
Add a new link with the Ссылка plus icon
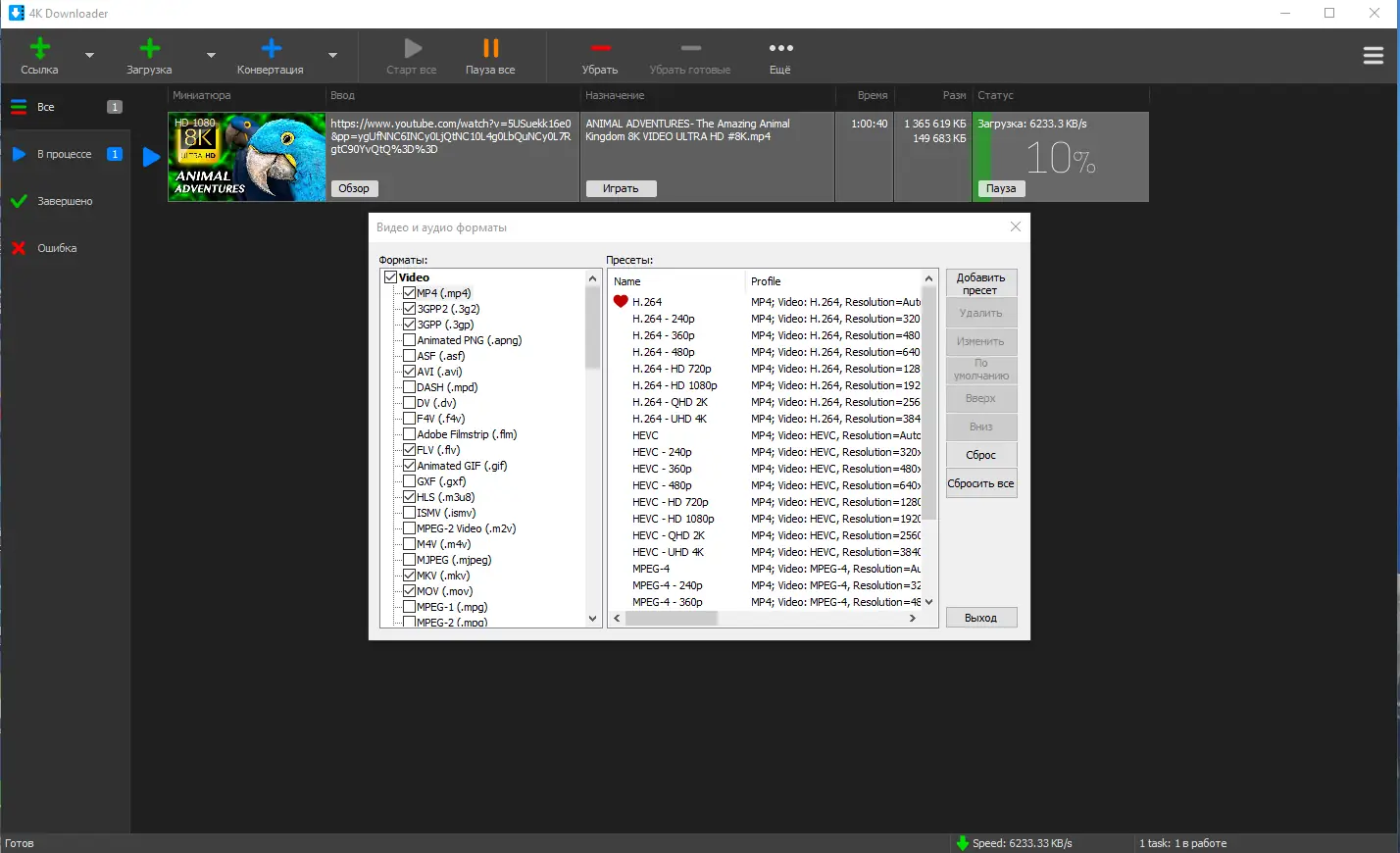pos(40,46)
